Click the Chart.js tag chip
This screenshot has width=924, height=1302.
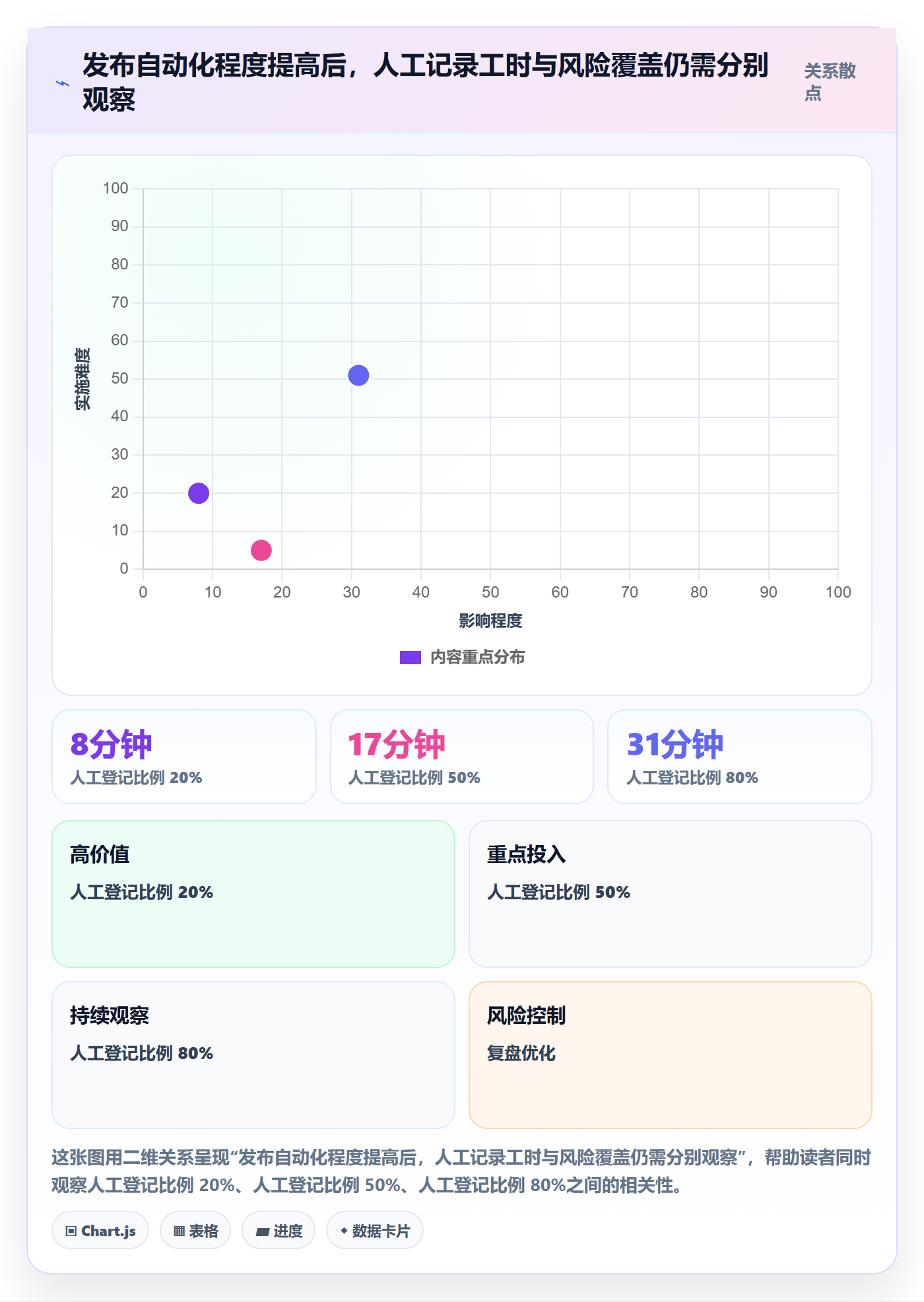tap(100, 1231)
